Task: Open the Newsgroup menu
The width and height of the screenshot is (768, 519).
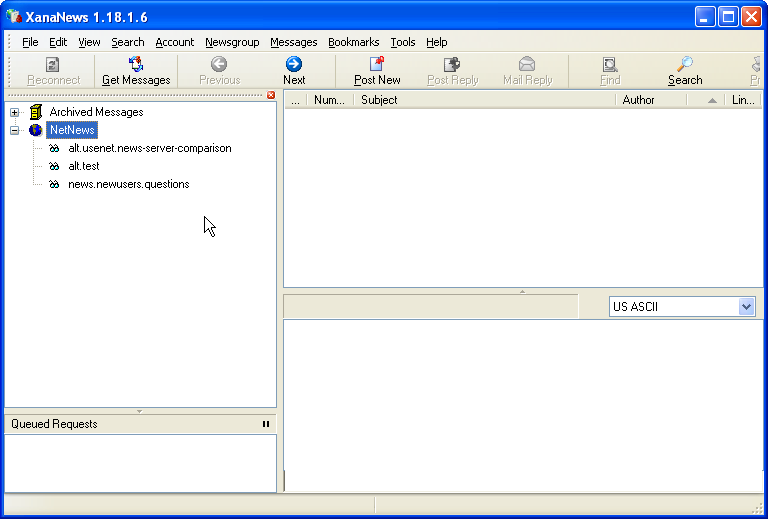Action: [x=232, y=42]
